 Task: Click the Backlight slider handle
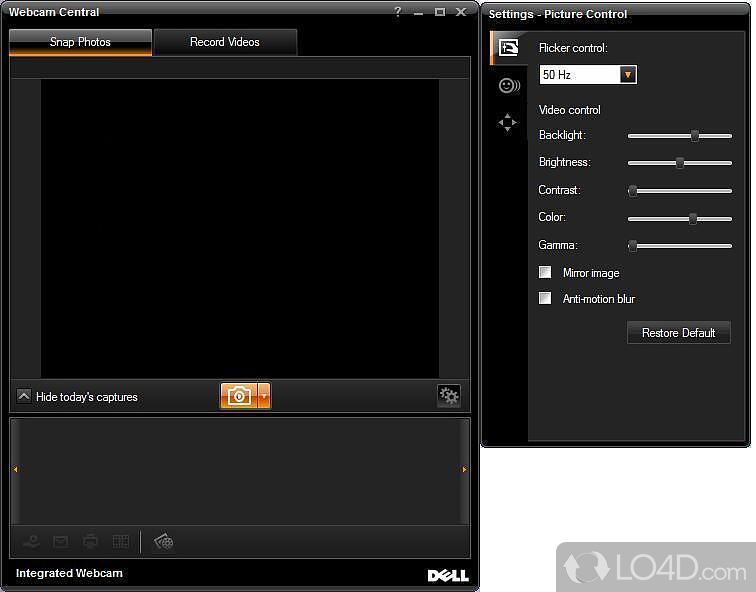(694, 136)
